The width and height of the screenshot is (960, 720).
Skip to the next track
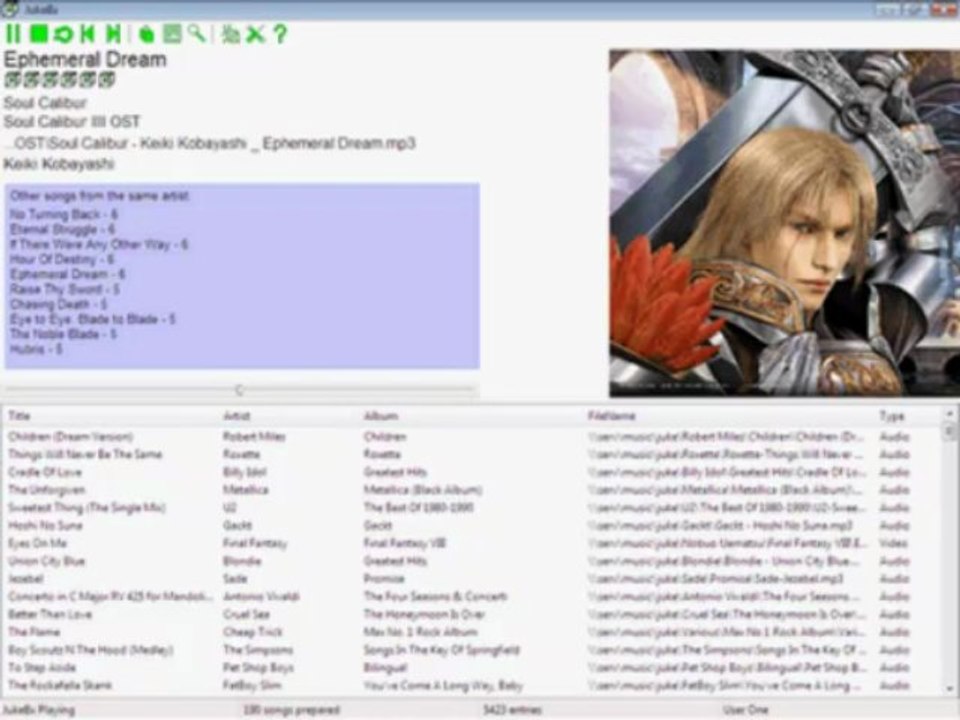click(x=113, y=34)
